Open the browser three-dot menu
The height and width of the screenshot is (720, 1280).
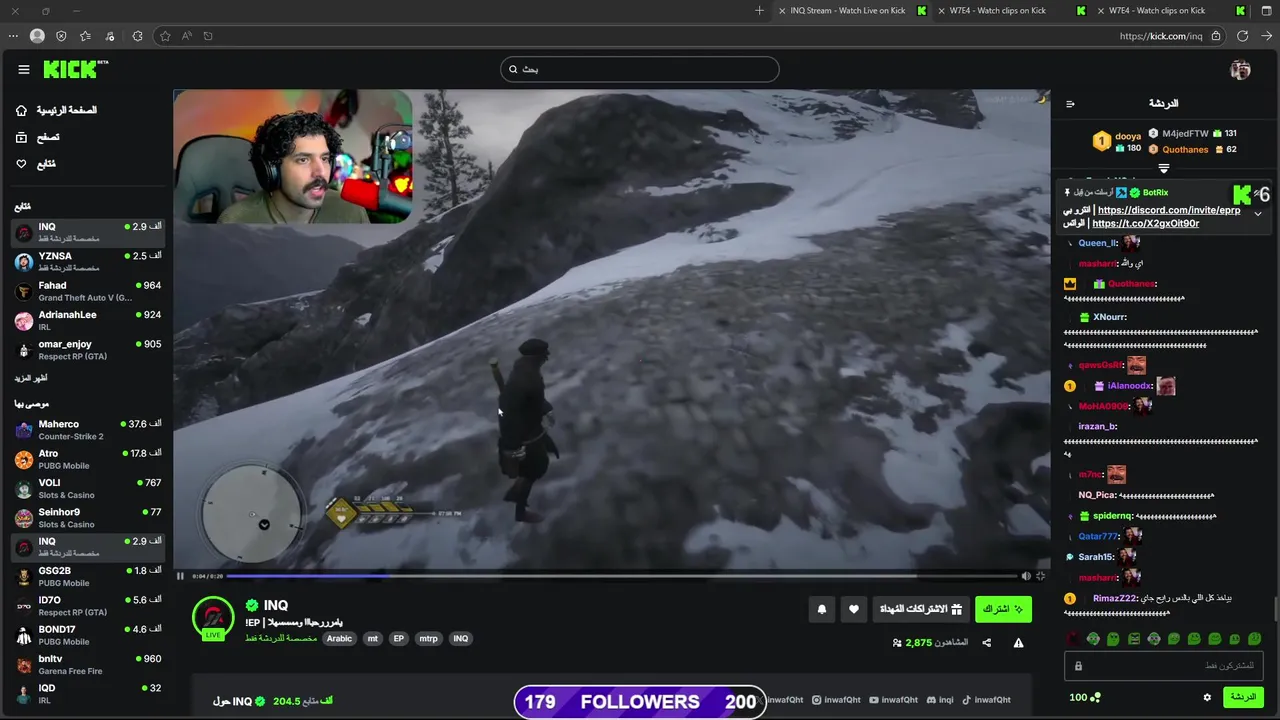point(13,36)
